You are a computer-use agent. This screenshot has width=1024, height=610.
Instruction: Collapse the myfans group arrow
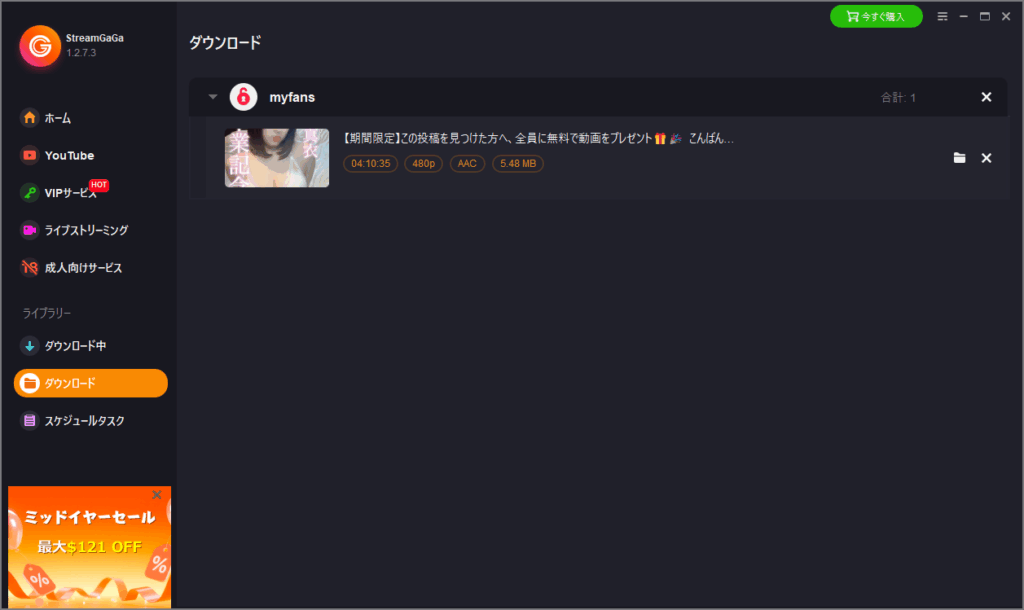(213, 97)
